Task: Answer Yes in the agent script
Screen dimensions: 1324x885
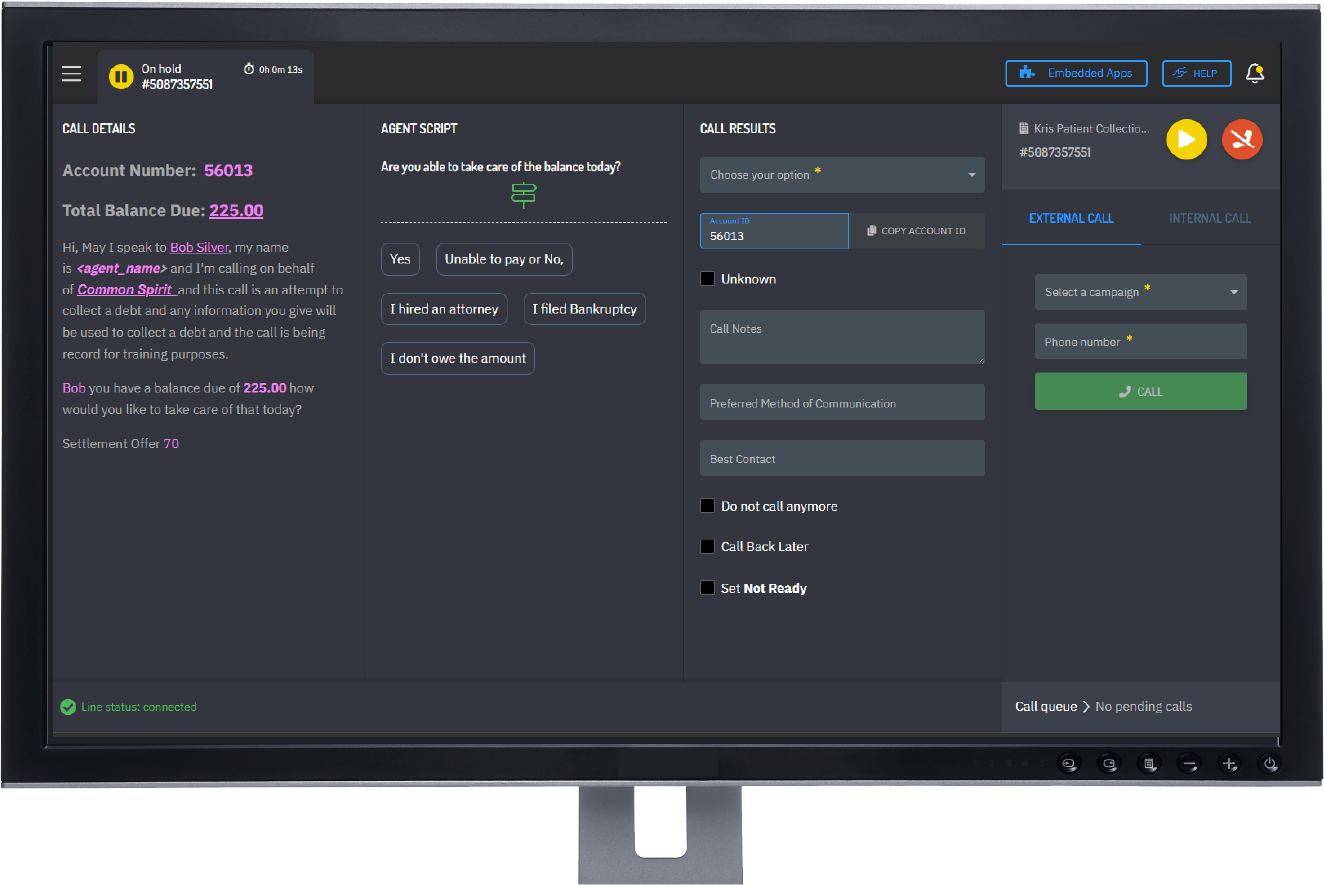Action: click(x=400, y=259)
